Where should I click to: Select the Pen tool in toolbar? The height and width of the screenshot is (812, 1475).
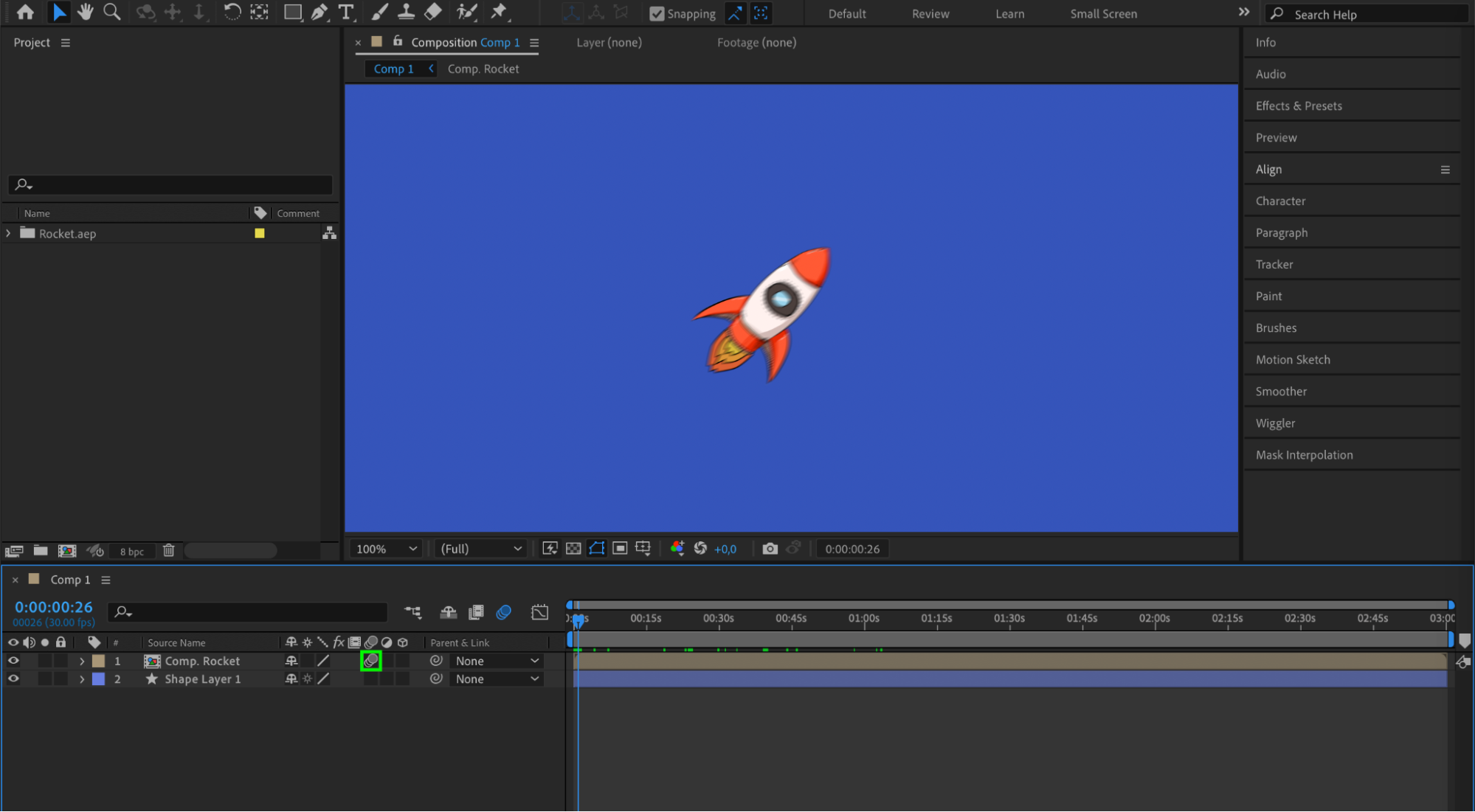319,13
